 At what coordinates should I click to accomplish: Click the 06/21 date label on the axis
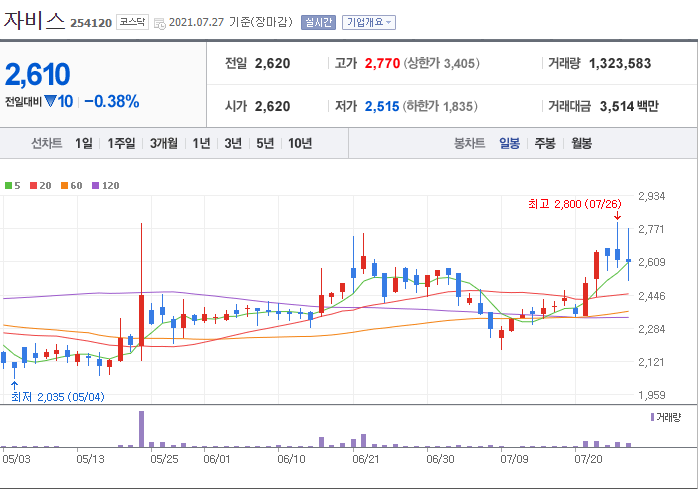point(366,459)
